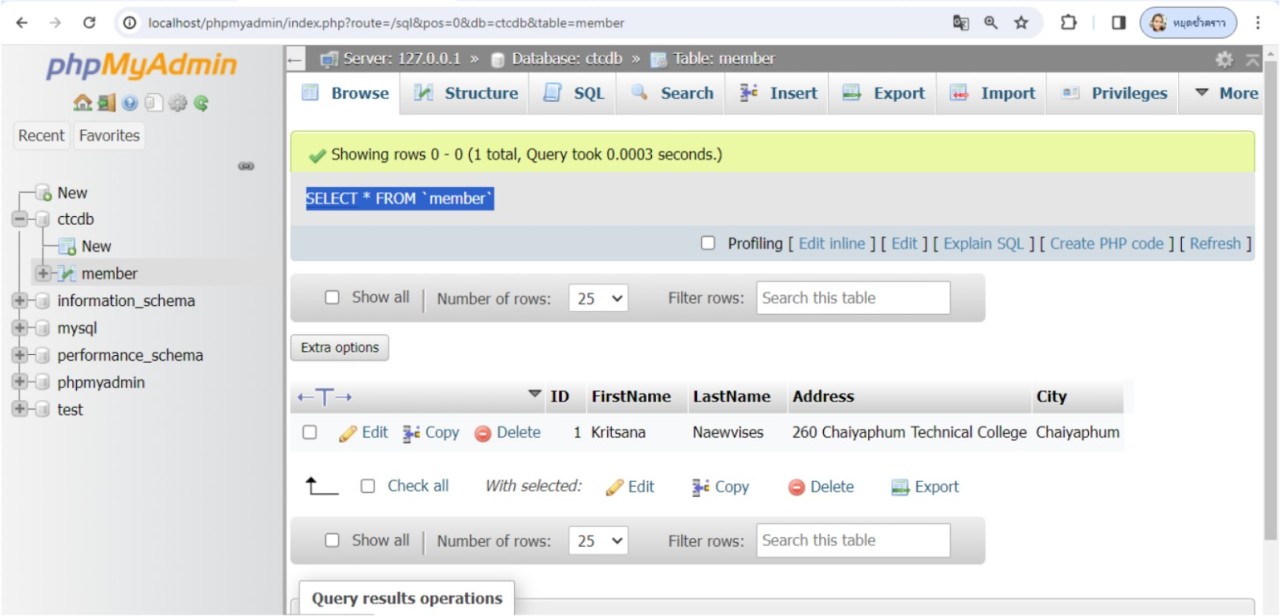Open the upper Number of rows dropdown
Viewport: 1280px width, 616px height.
[x=598, y=298]
